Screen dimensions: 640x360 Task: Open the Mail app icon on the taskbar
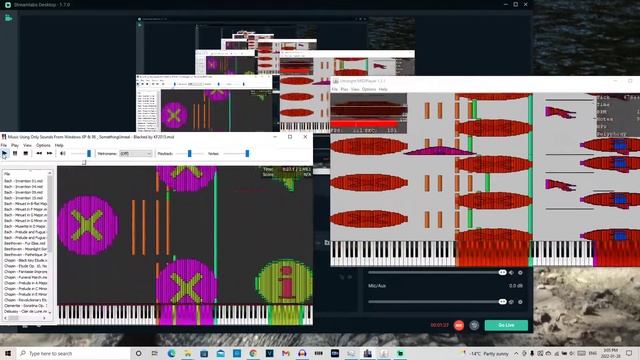point(220,353)
